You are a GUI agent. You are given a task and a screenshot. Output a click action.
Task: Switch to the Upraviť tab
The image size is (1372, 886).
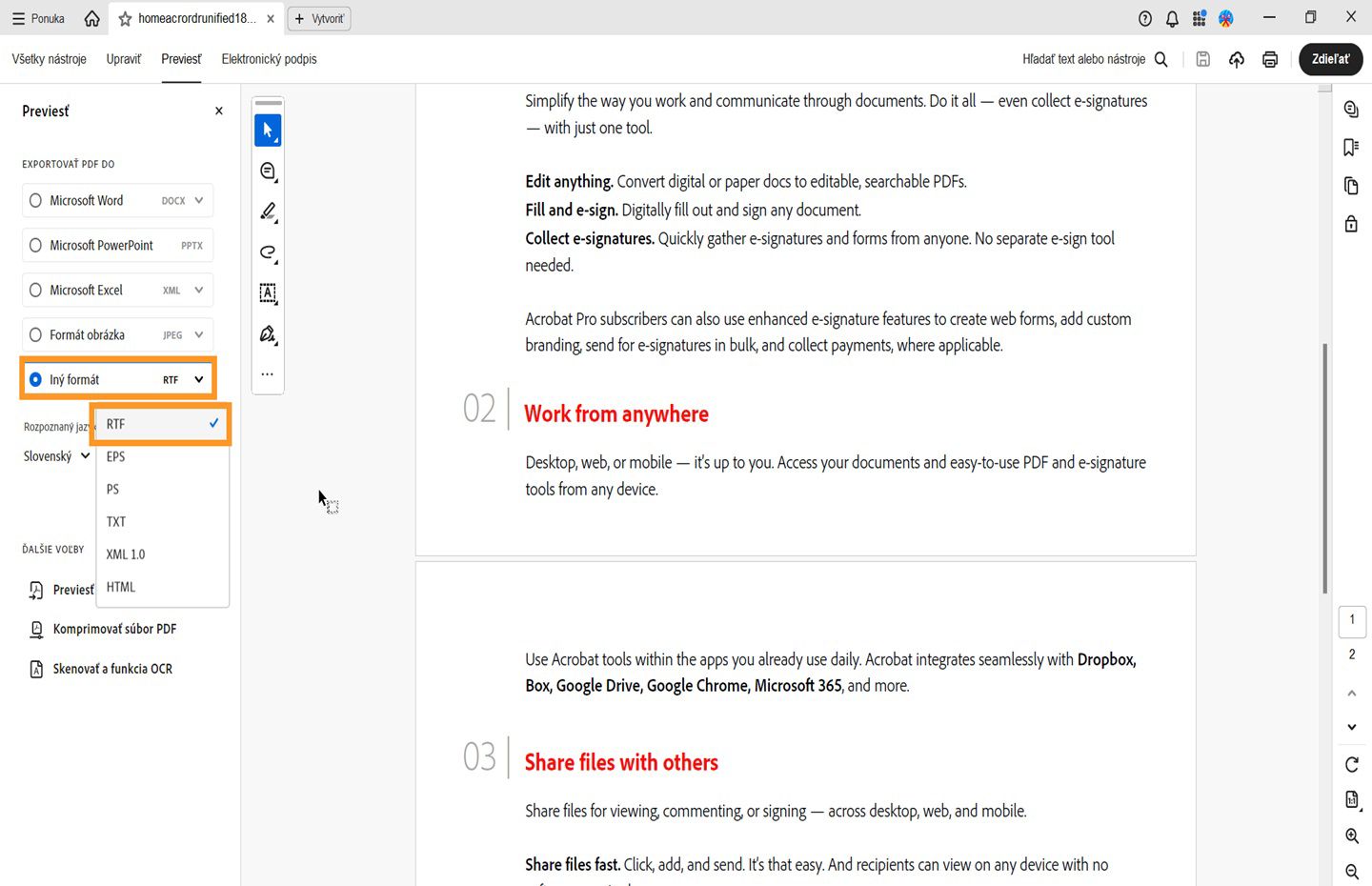(x=124, y=59)
